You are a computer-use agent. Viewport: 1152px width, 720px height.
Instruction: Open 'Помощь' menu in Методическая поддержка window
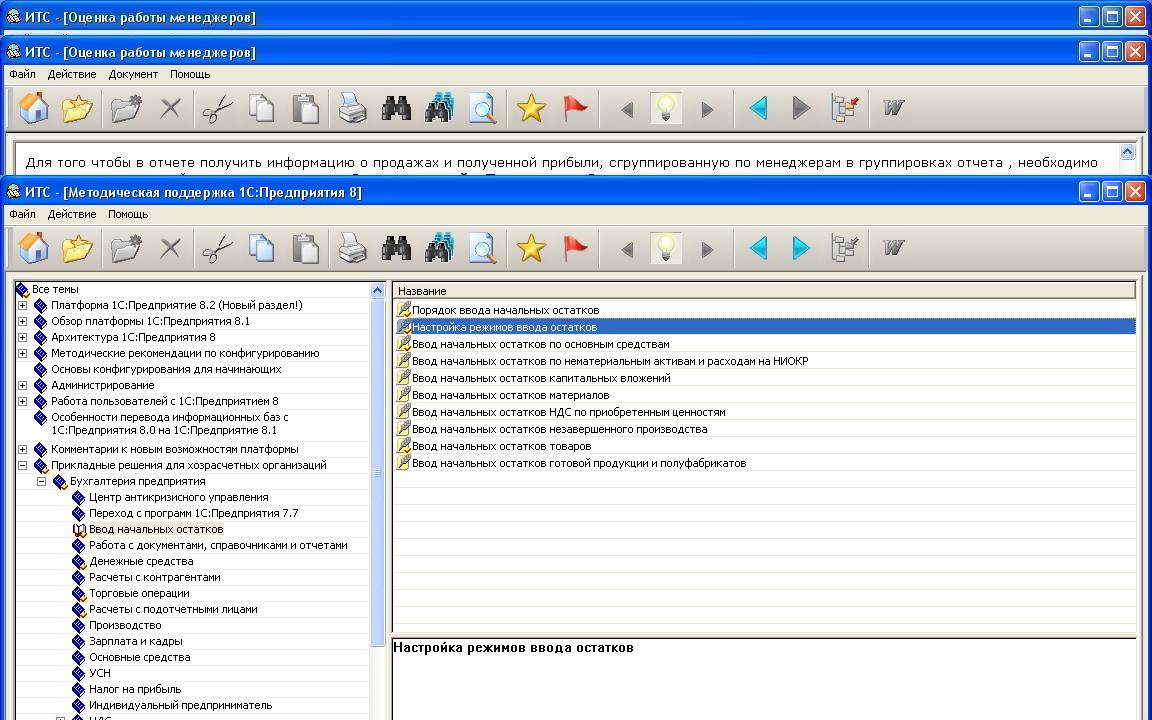click(128, 214)
